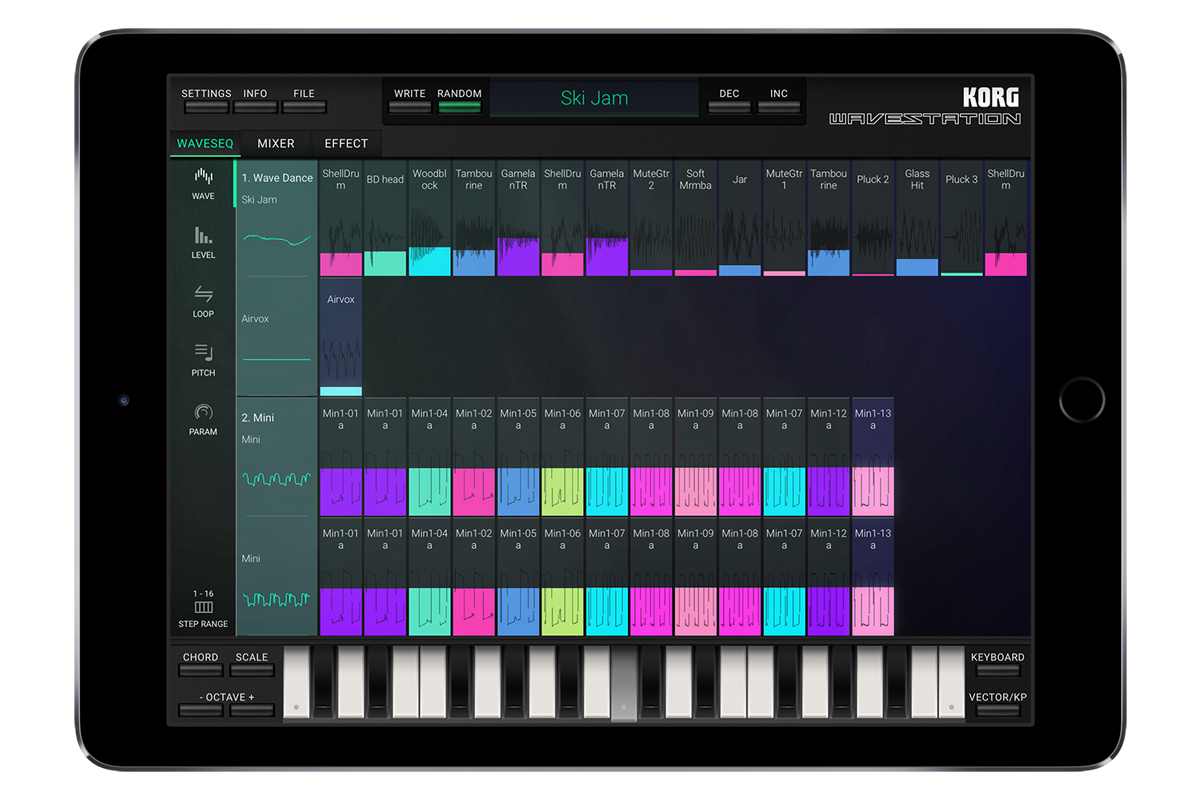Open the PITCH editing icon

[203, 359]
